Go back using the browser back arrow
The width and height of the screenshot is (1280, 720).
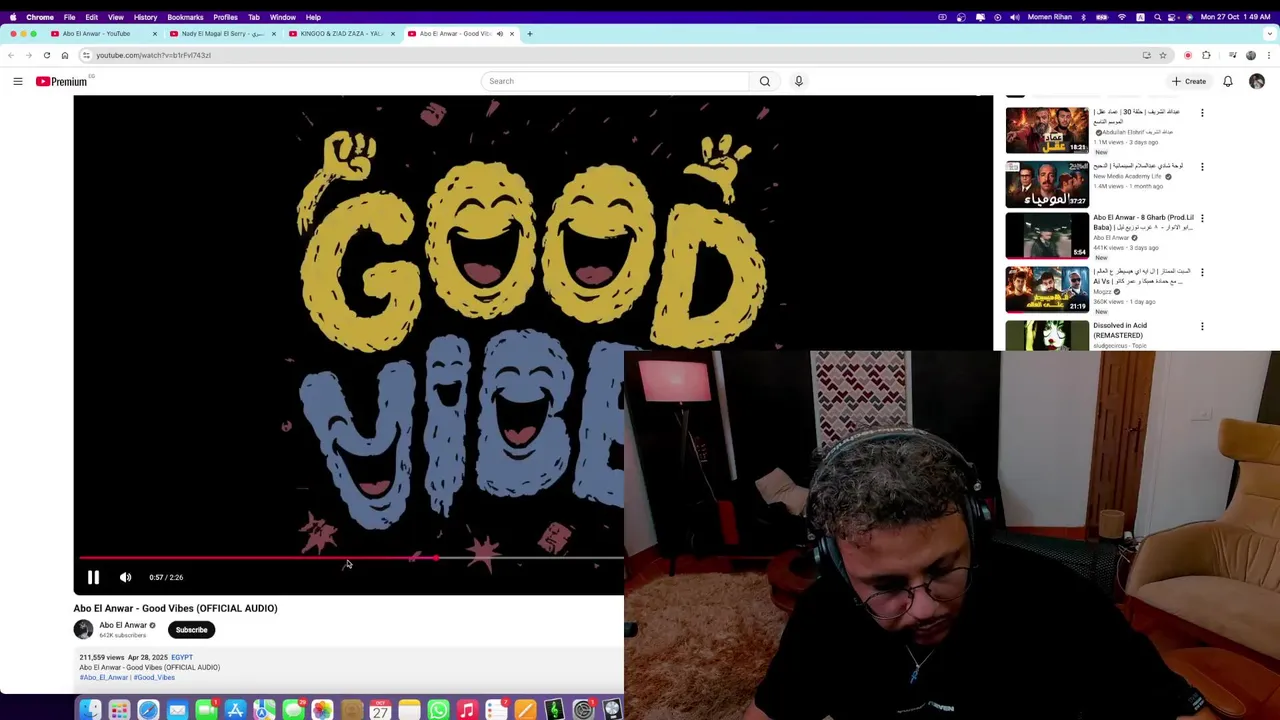[x=11, y=55]
